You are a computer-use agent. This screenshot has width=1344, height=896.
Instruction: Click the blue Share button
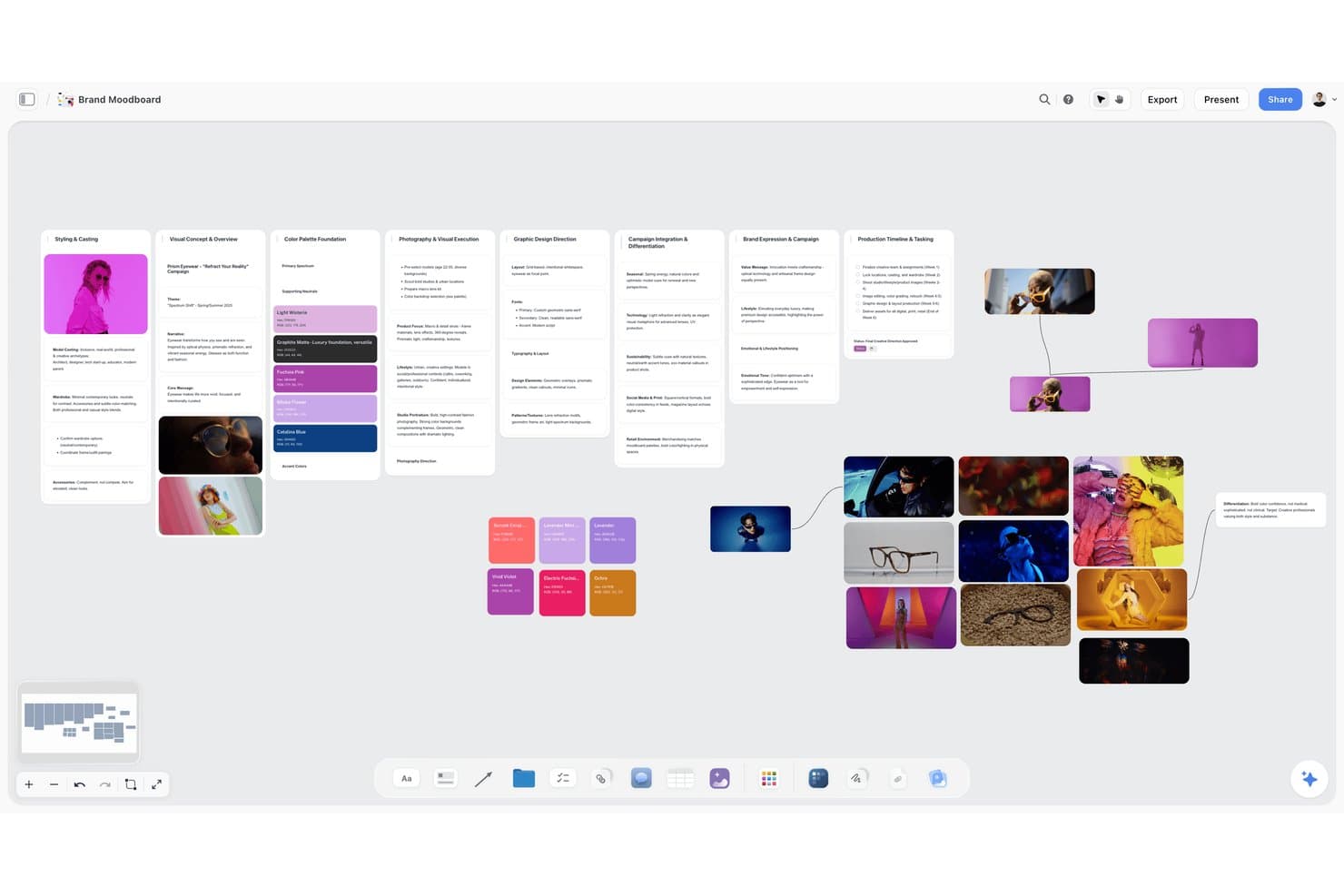[x=1280, y=100]
